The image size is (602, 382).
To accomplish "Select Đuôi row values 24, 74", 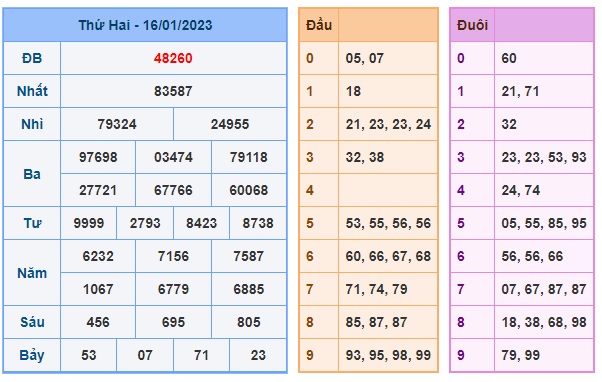I will click(x=521, y=190).
